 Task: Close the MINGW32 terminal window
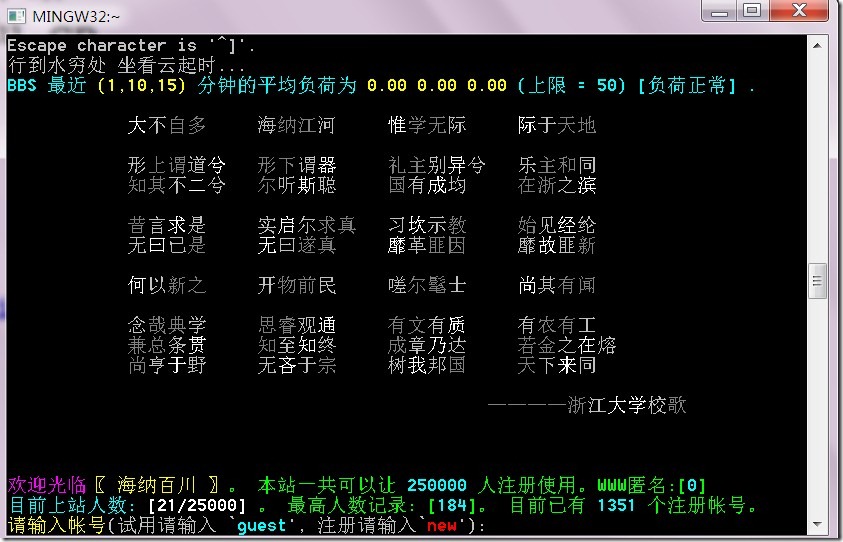[x=800, y=11]
